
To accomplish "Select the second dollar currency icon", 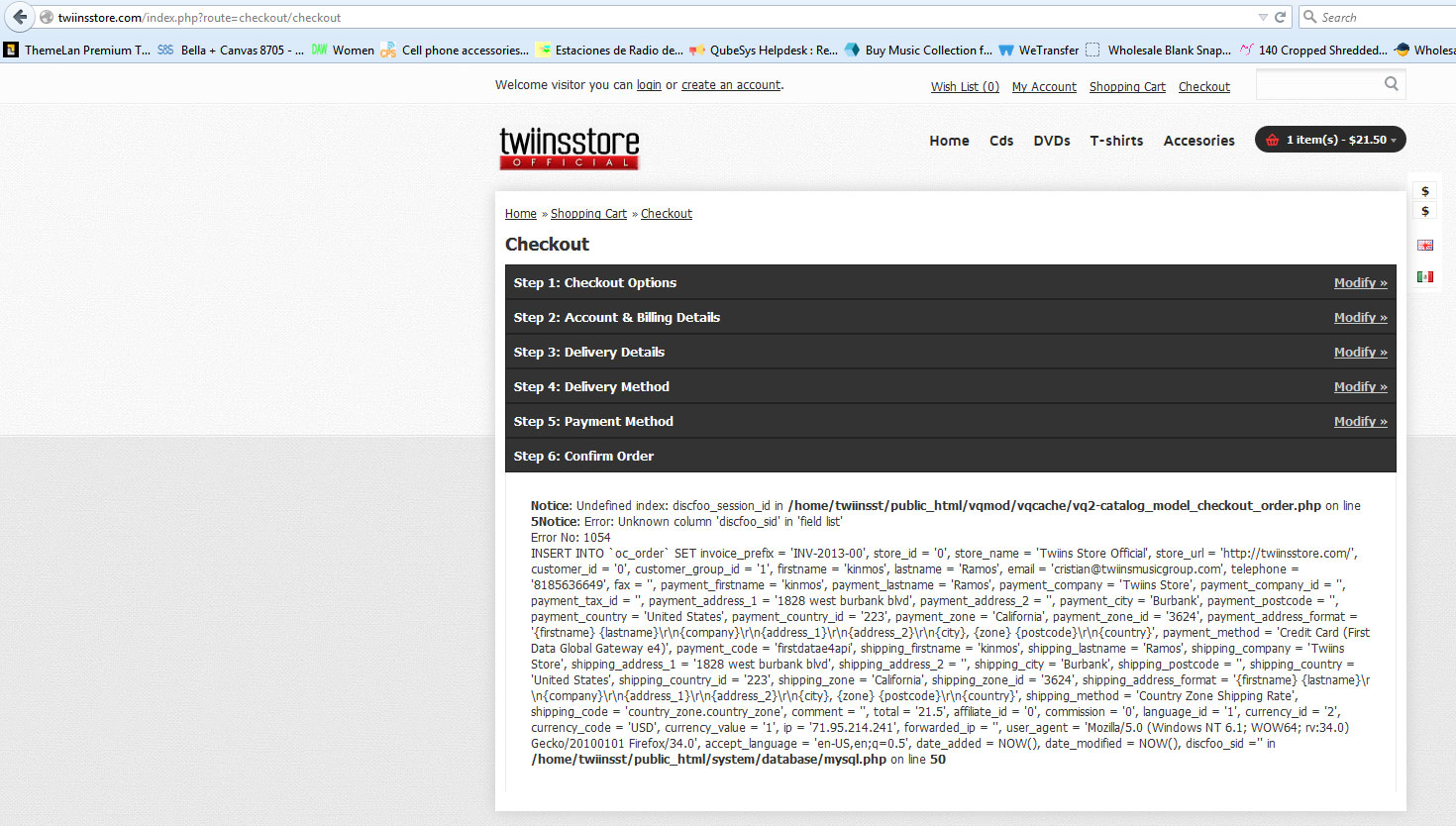I will click(x=1425, y=211).
